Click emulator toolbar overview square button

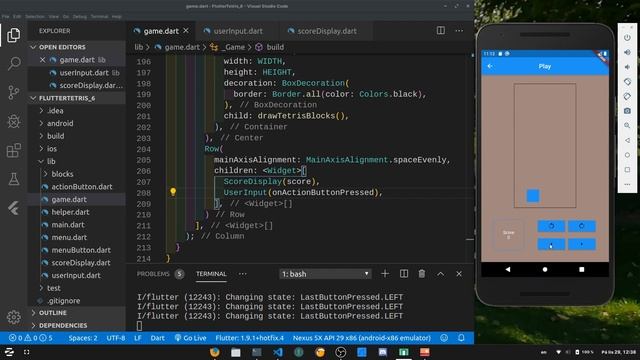tap(627, 170)
